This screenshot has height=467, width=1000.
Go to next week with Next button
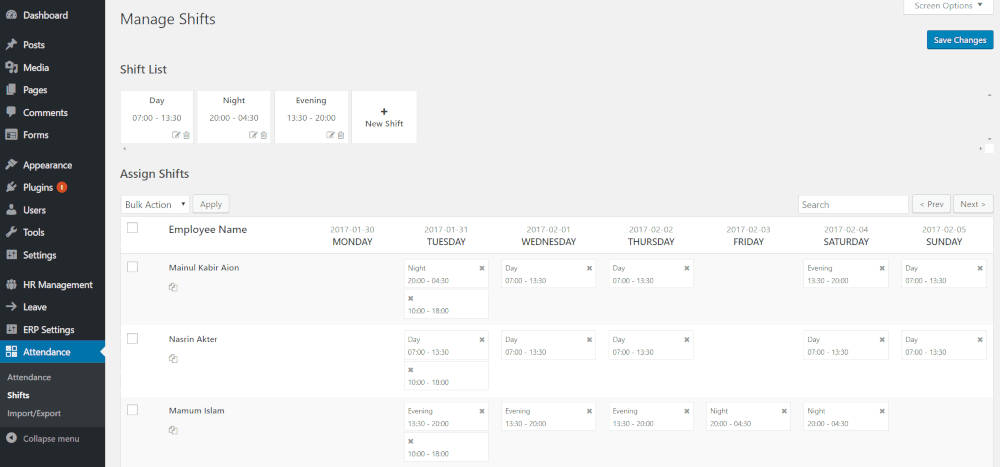pyautogui.click(x=972, y=204)
